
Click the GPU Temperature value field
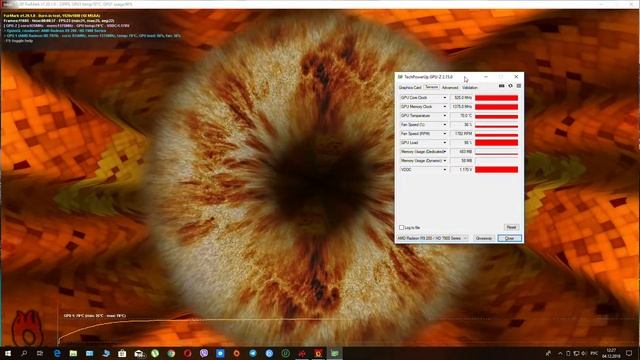click(461, 116)
